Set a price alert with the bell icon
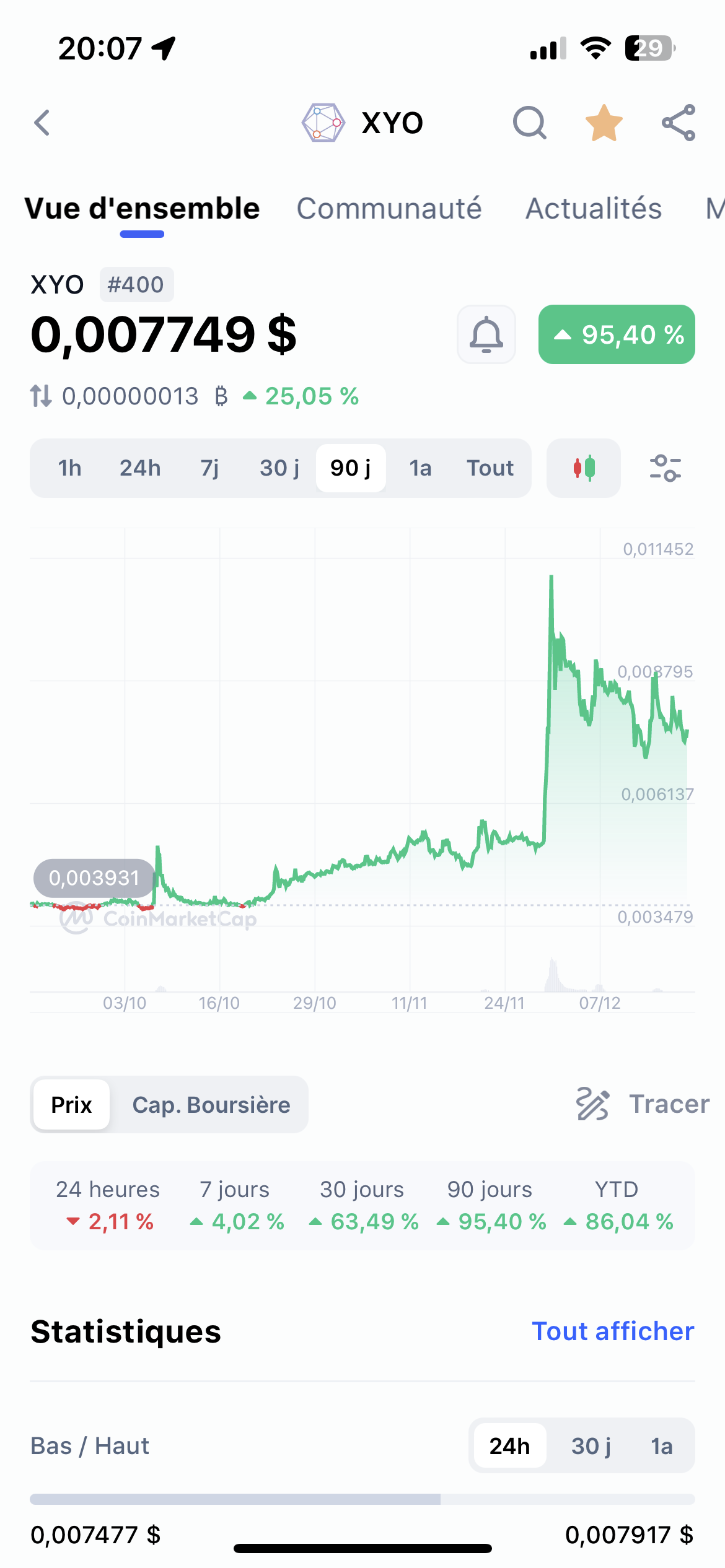The image size is (725, 1568). (x=486, y=334)
